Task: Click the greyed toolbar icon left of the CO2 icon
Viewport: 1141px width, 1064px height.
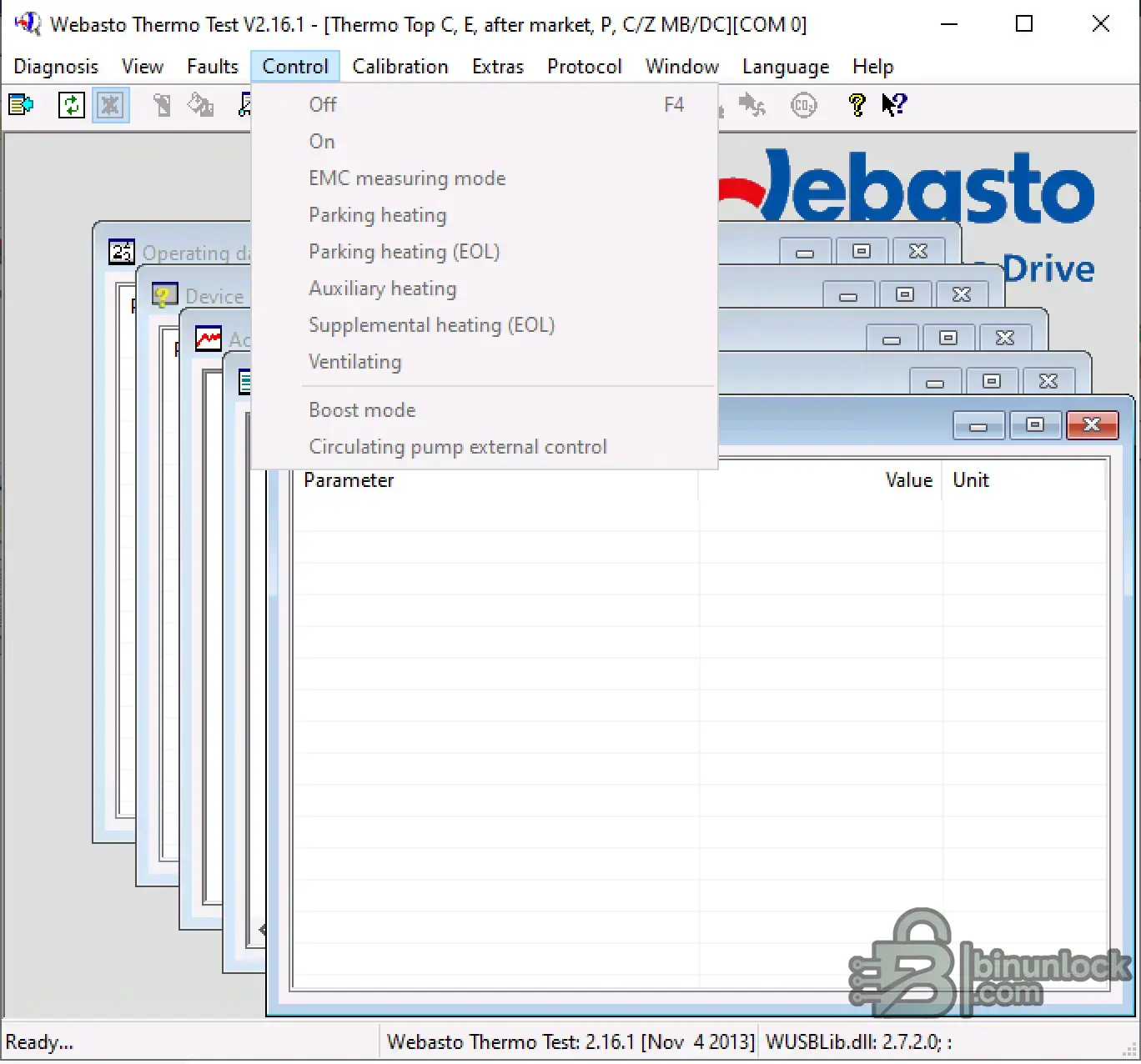Action: point(751,105)
